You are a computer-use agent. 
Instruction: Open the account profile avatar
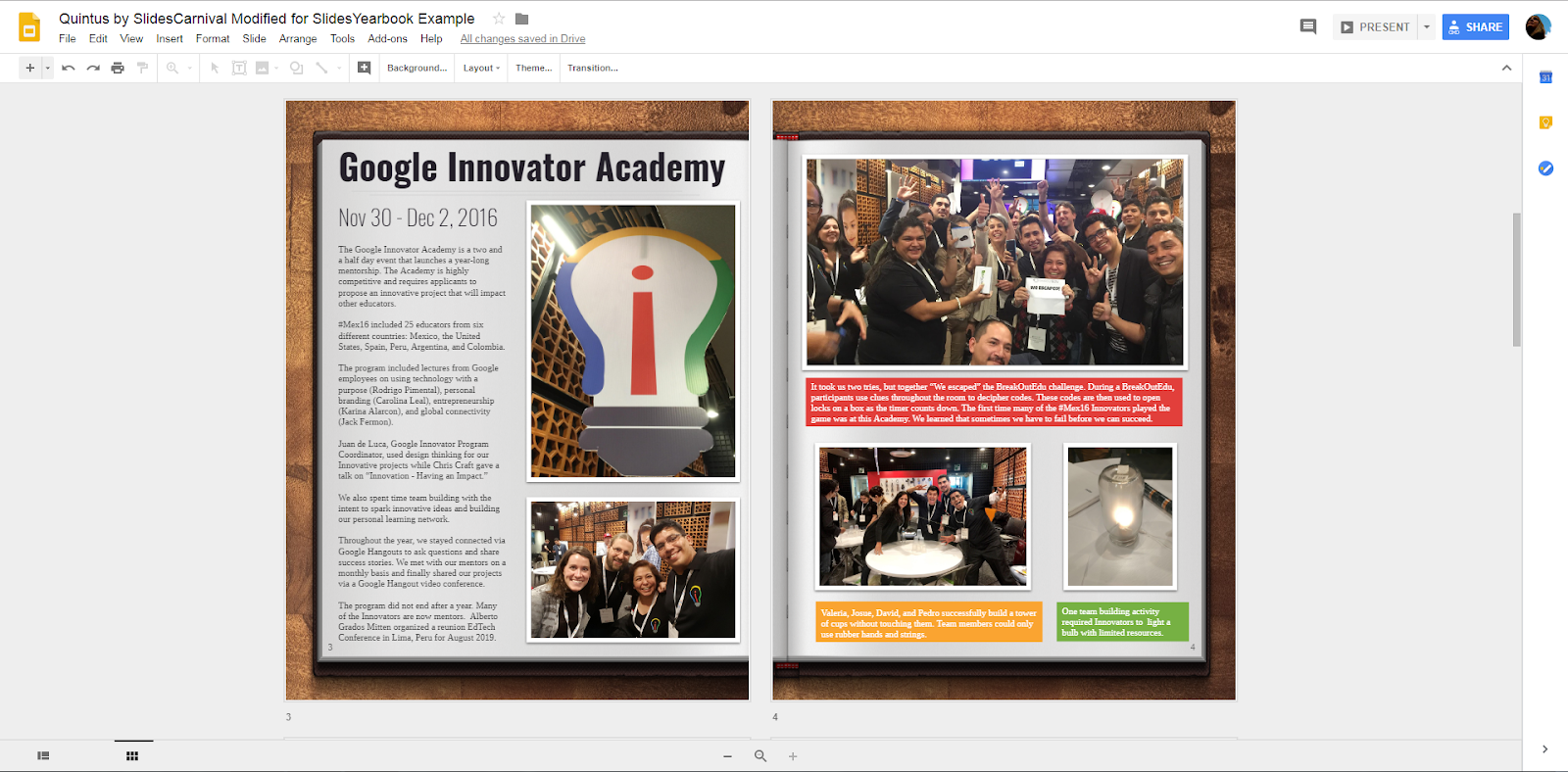1538,26
